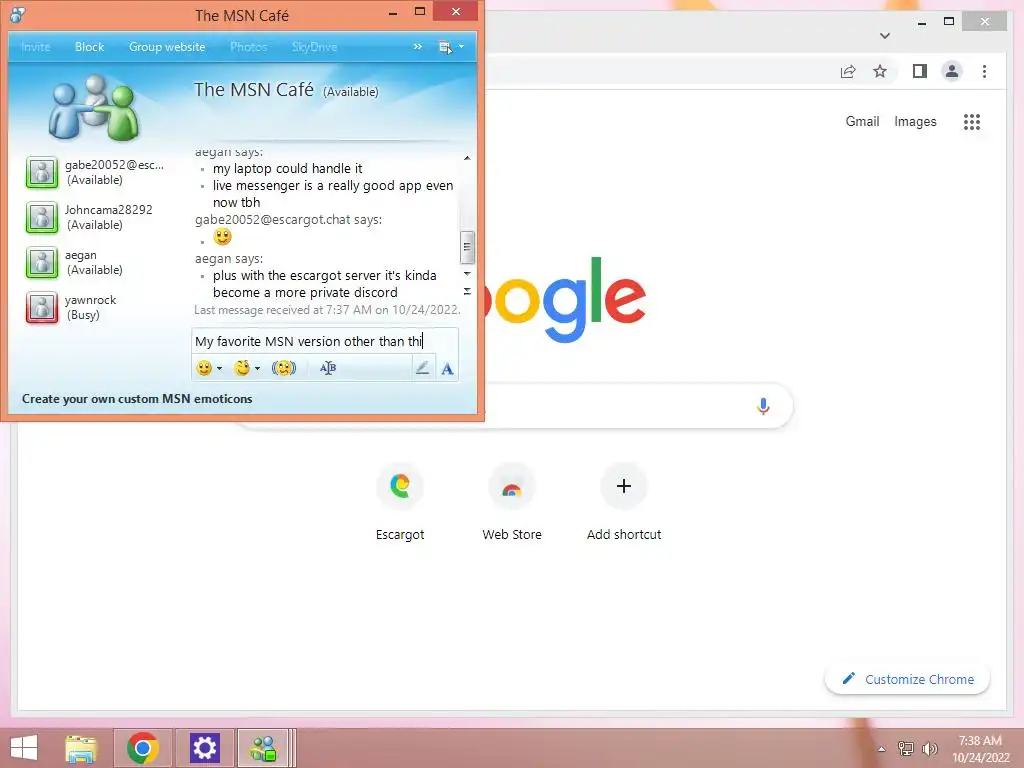
Task: Open the emoticon picker smiley icon
Action: [204, 368]
